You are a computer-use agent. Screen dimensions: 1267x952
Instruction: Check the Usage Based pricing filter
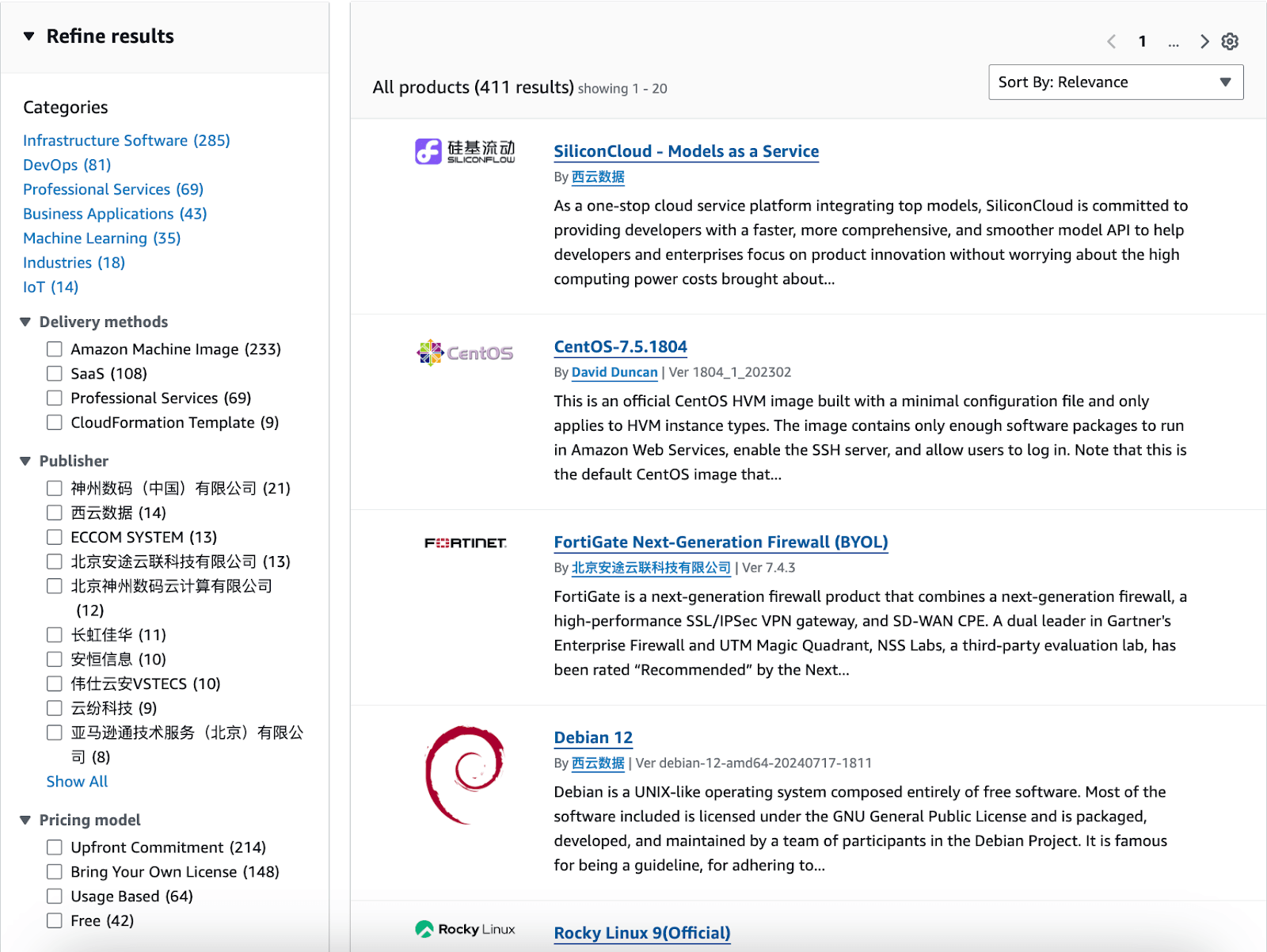(x=55, y=896)
